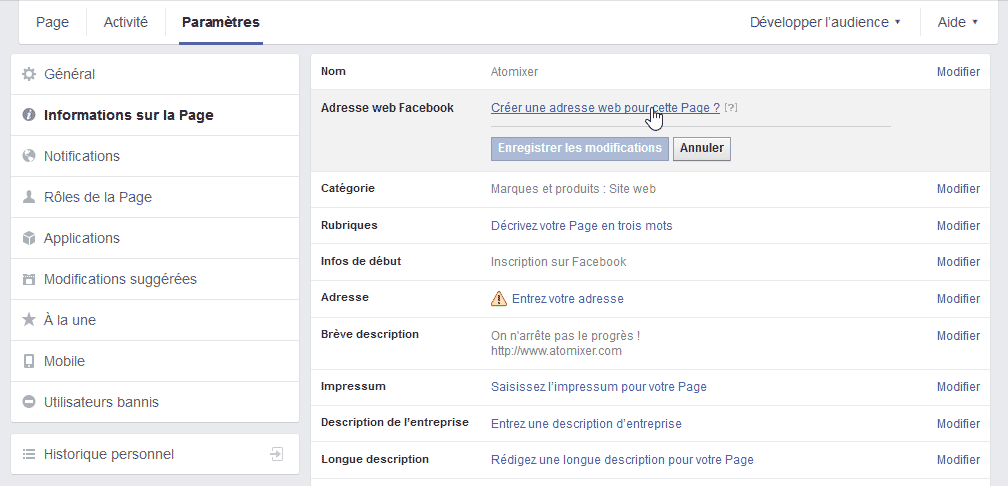Cancel editing with the Annuler button
Screen dimensions: 1008x486
click(x=702, y=148)
